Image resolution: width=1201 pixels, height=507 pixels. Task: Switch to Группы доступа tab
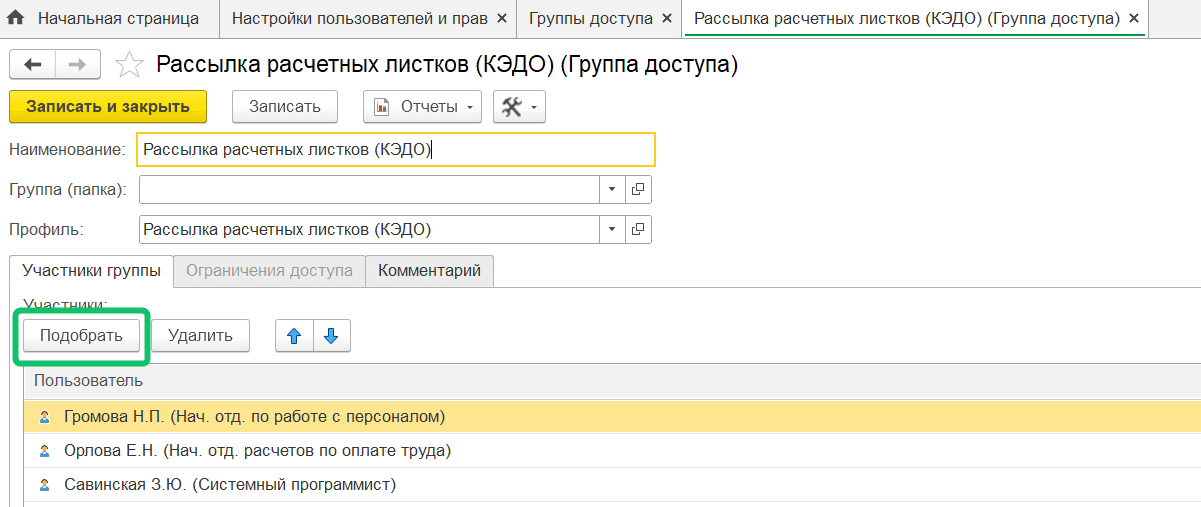[x=591, y=18]
